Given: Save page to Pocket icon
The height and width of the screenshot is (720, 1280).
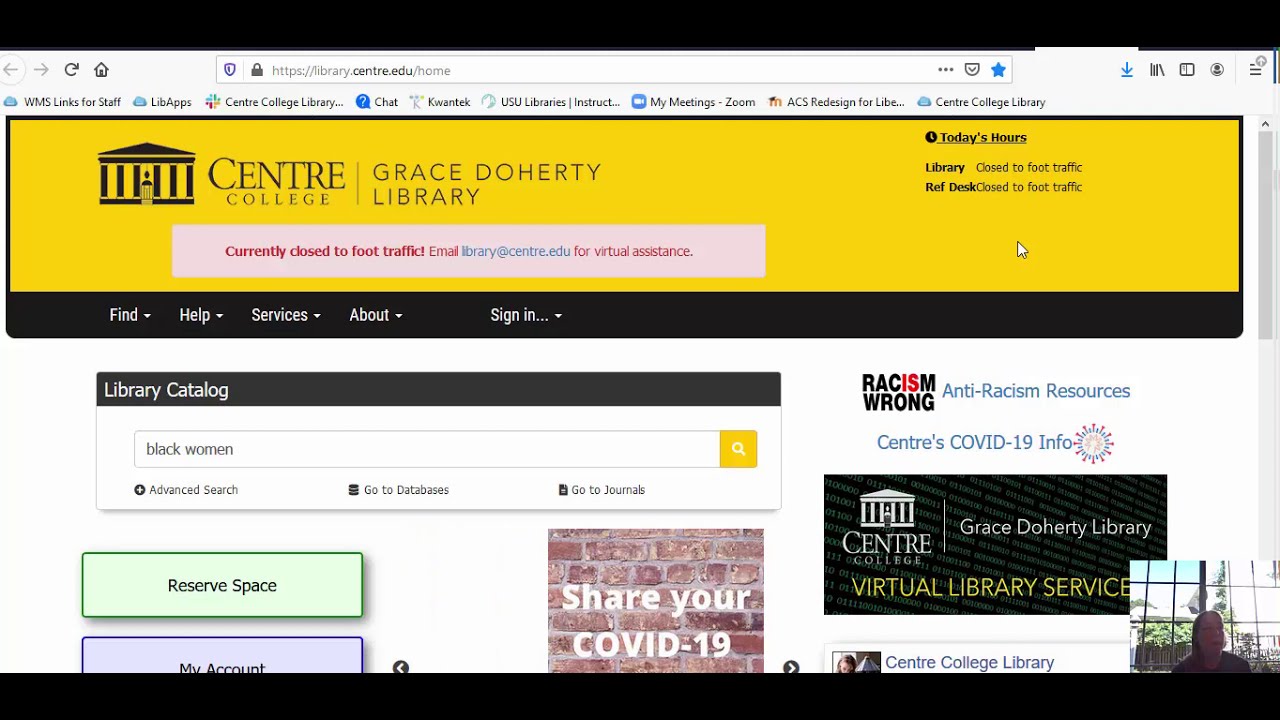Looking at the screenshot, I should click(x=972, y=70).
